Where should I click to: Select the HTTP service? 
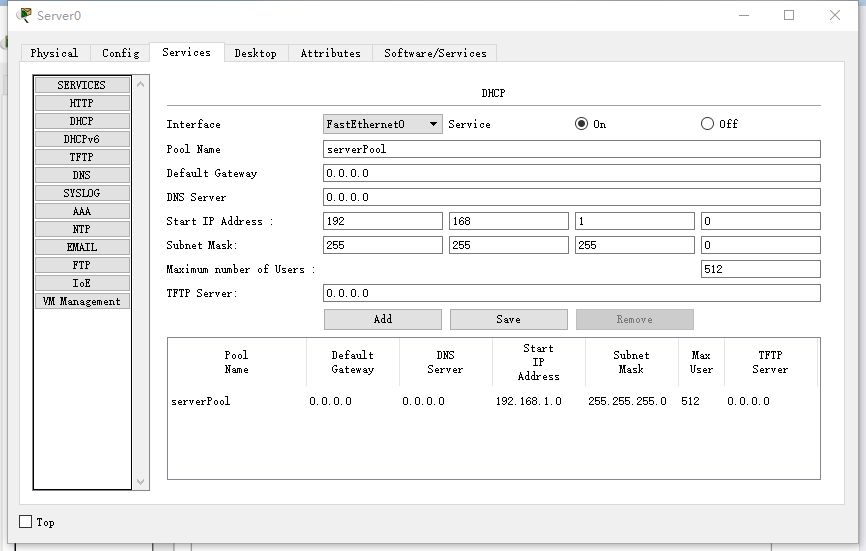tap(81, 103)
